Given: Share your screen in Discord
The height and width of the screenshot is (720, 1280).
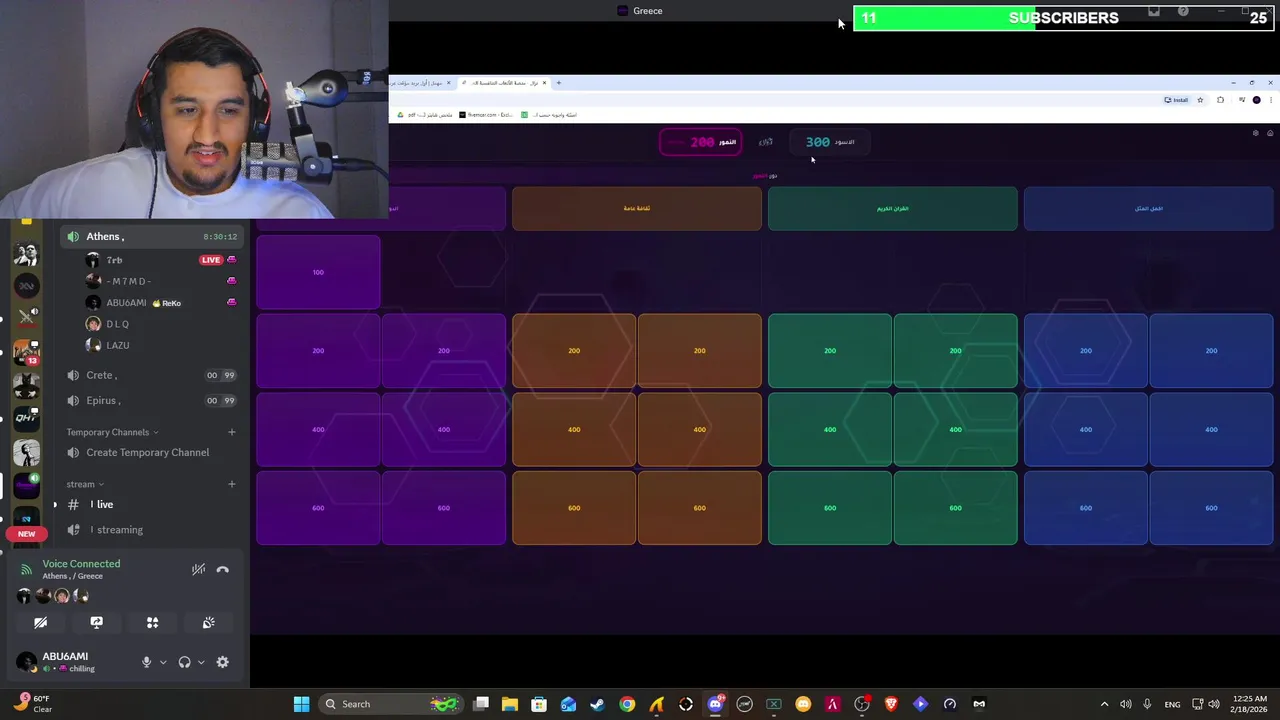Looking at the screenshot, I should [97, 622].
